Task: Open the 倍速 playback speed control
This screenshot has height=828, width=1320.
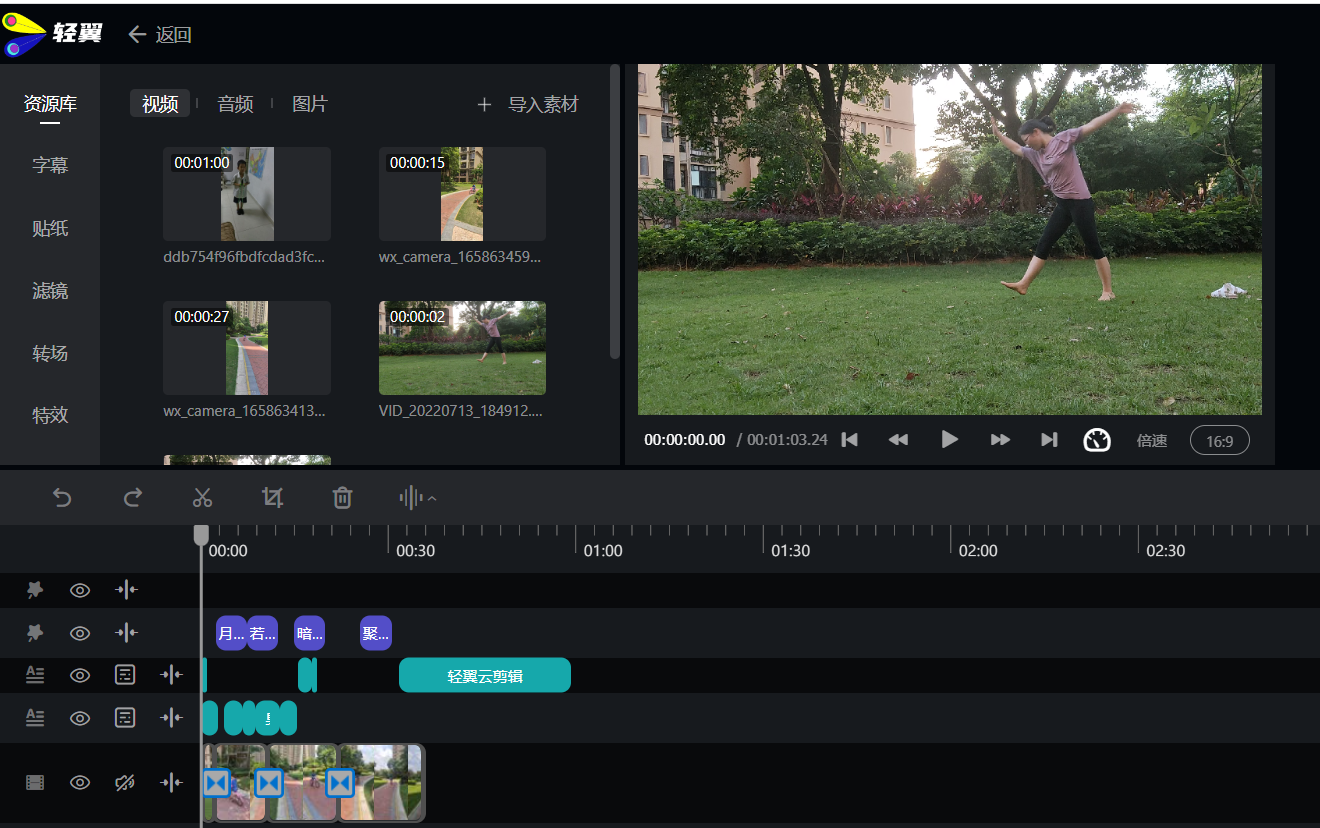Action: (1152, 440)
